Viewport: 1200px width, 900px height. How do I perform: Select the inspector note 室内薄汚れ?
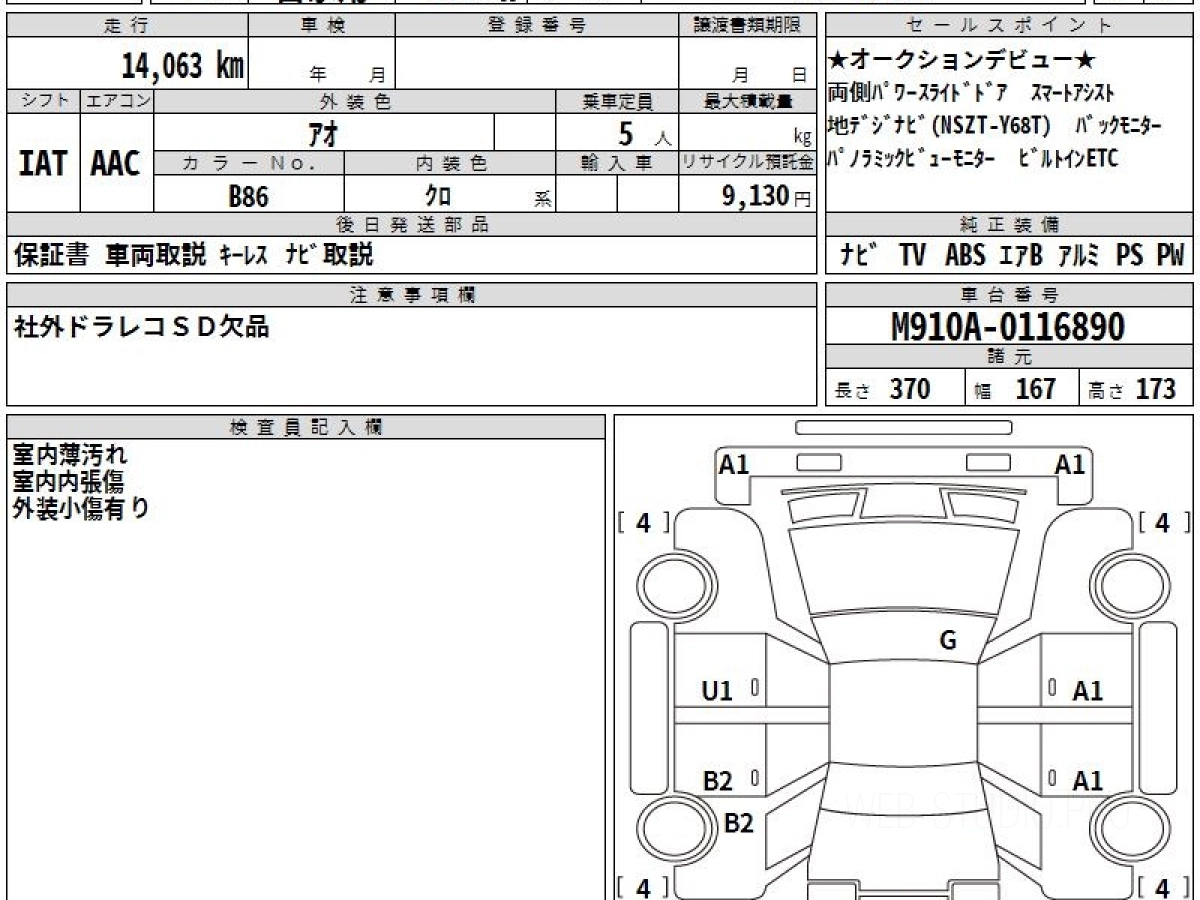(70, 455)
